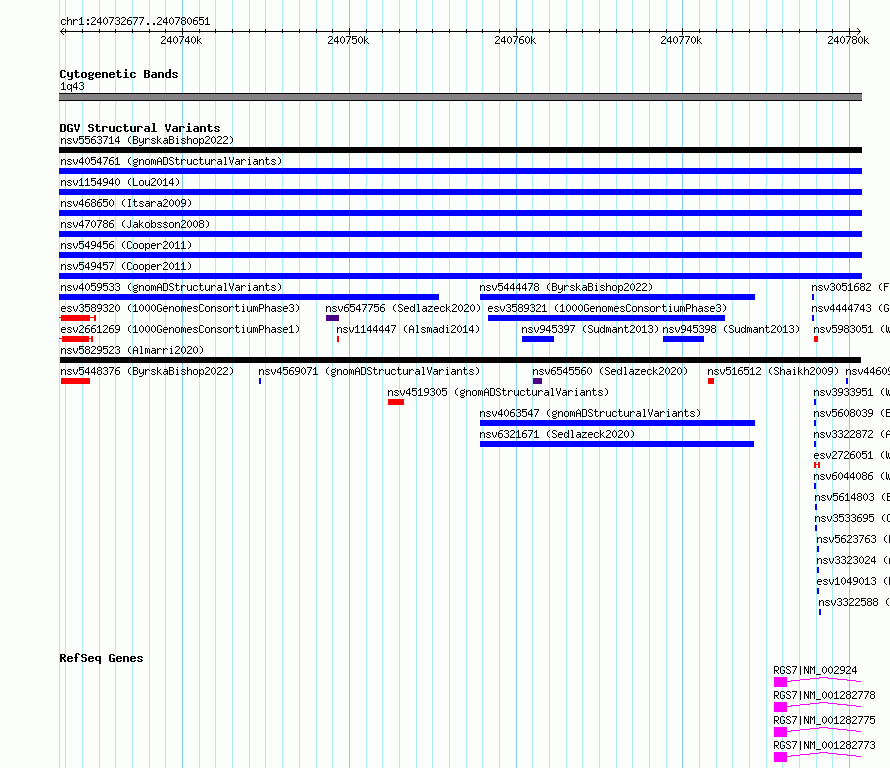Screen dimensions: 890x768
Task: Open the RGS7|NM_001282778 transcript label
Action: [x=824, y=695]
